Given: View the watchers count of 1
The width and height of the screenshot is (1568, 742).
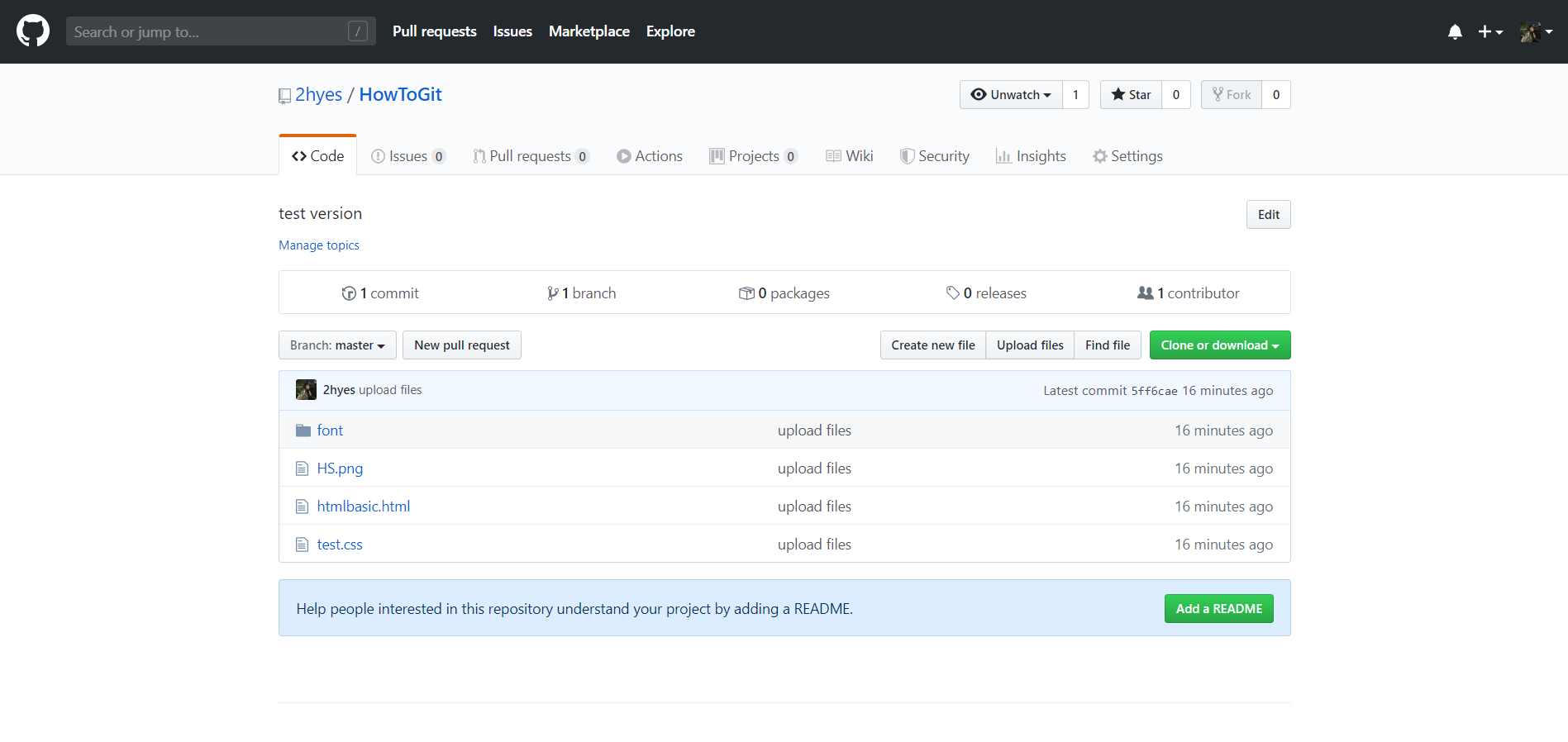Looking at the screenshot, I should (1075, 94).
